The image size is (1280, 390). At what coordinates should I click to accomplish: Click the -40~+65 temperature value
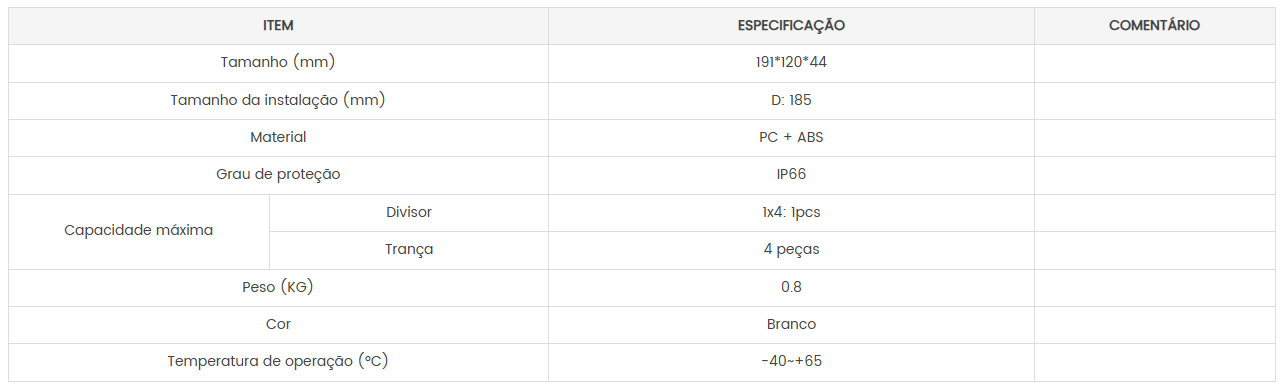791,361
